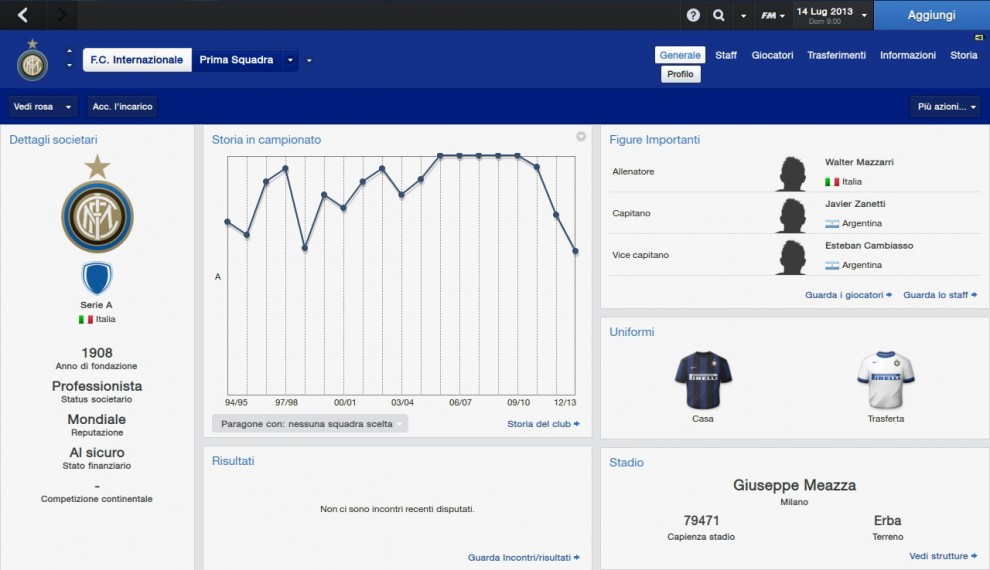Click the blue Serie A shield icon
The height and width of the screenshot is (570, 990).
coord(97,278)
